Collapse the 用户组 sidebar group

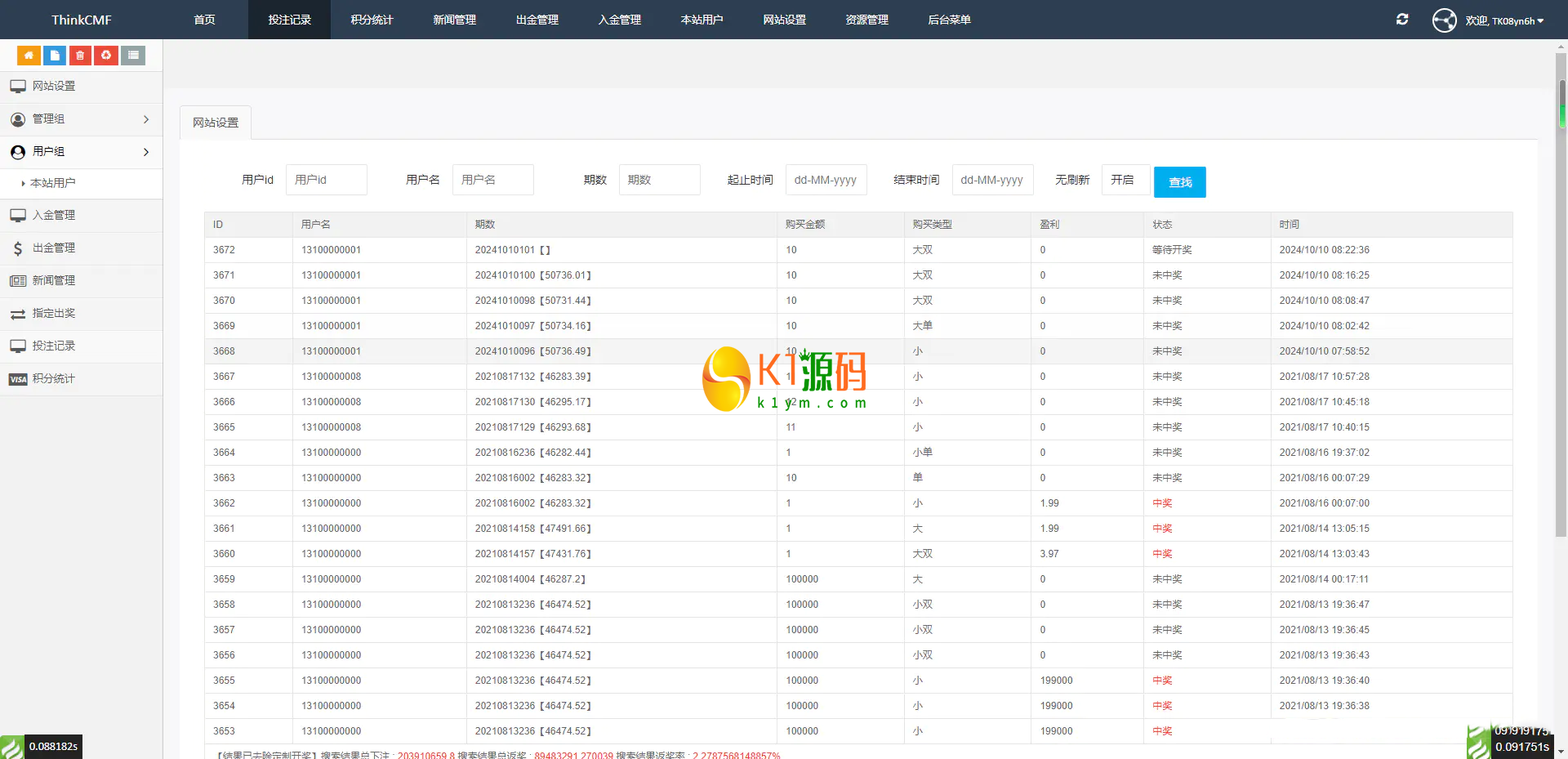[81, 152]
